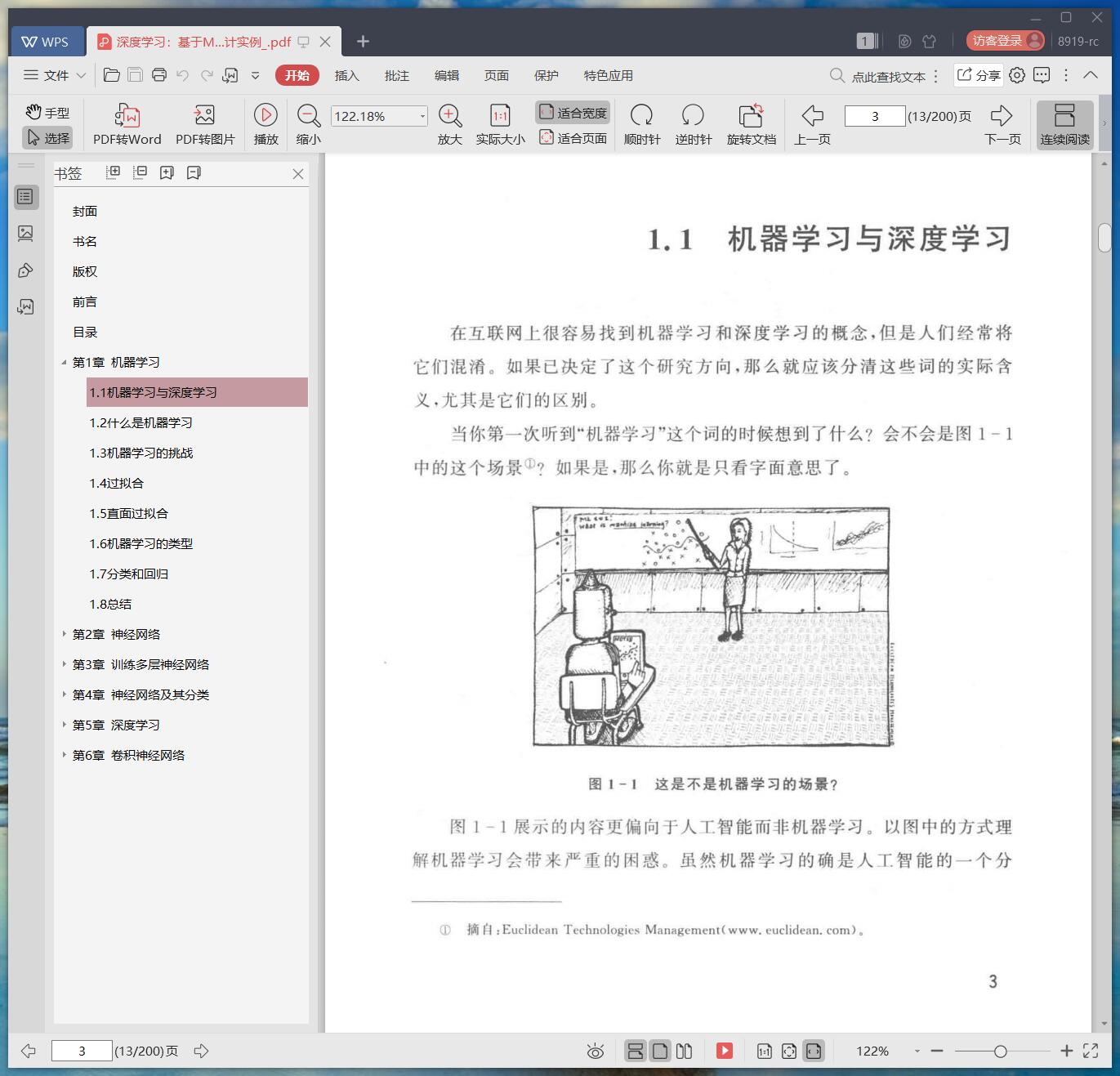Select the Hand tool (手型)
Screen dimensions: 1120x1076
tap(47, 113)
